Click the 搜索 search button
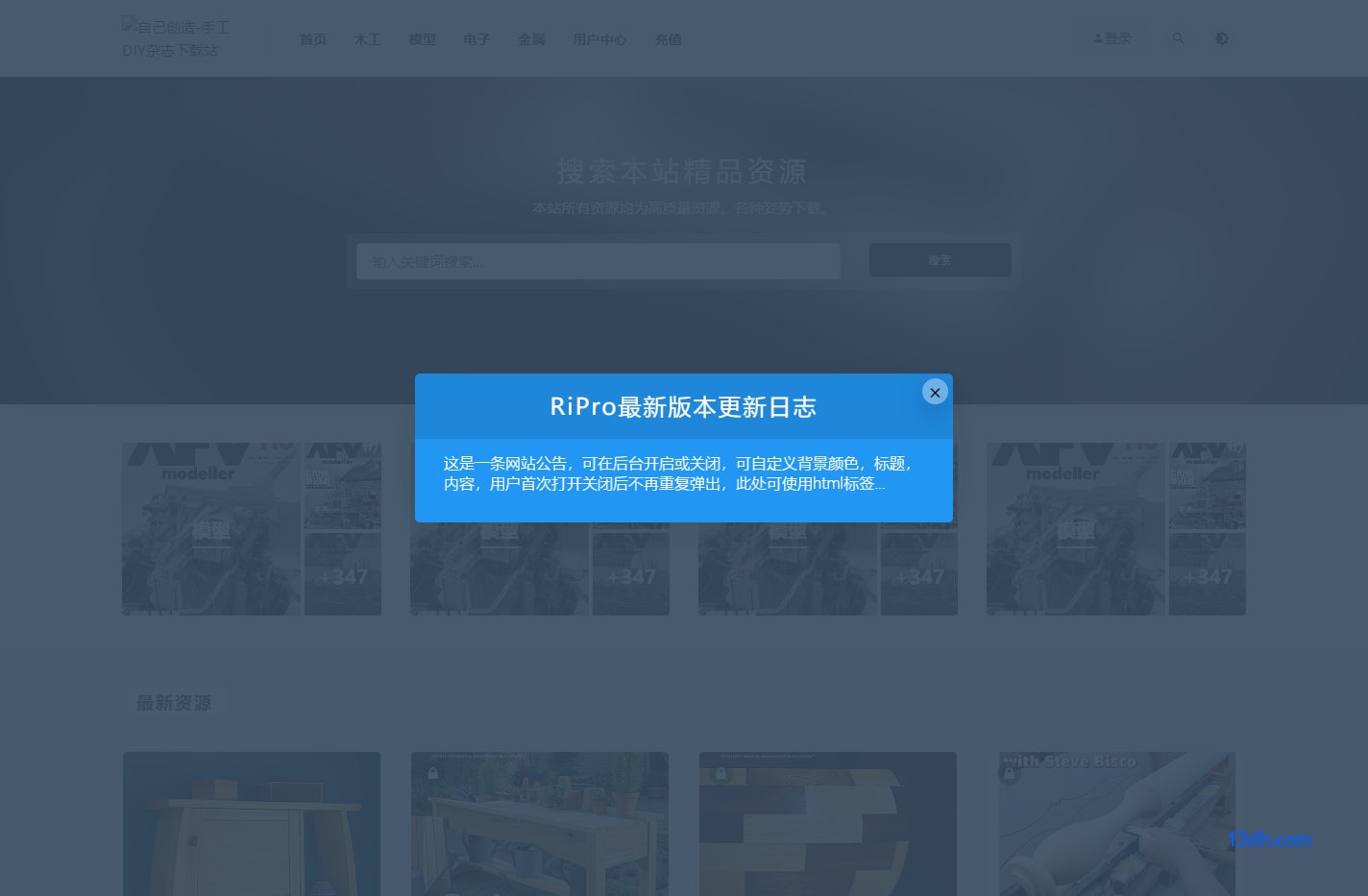The image size is (1368, 896). 940,260
